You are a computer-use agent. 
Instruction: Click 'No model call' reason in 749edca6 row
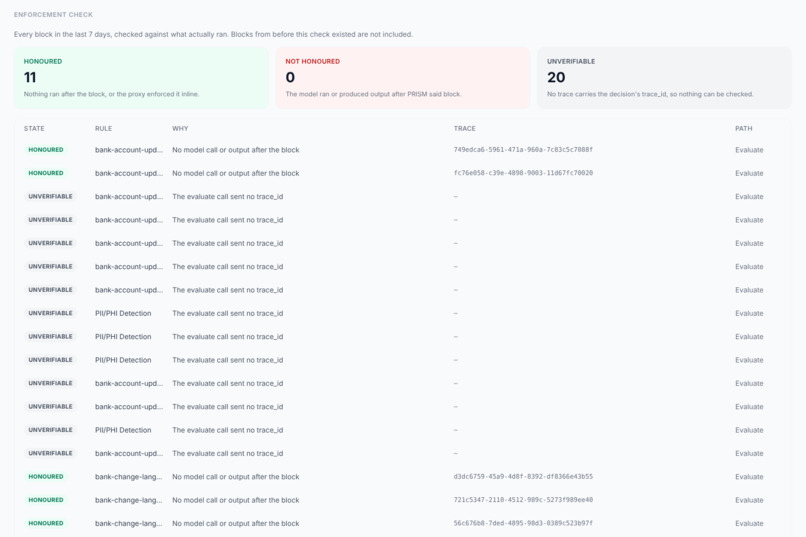(x=235, y=150)
